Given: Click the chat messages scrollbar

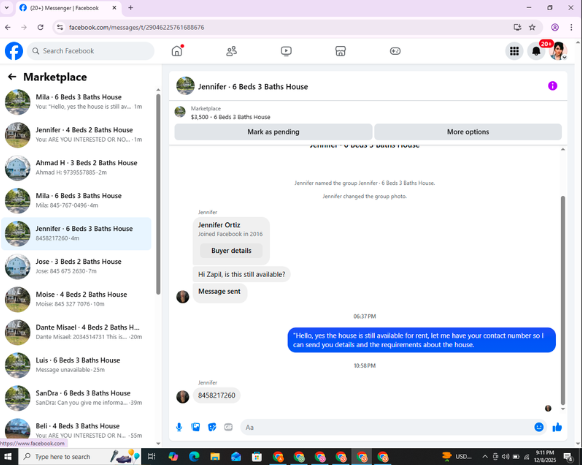Looking at the screenshot, I should [x=563, y=301].
